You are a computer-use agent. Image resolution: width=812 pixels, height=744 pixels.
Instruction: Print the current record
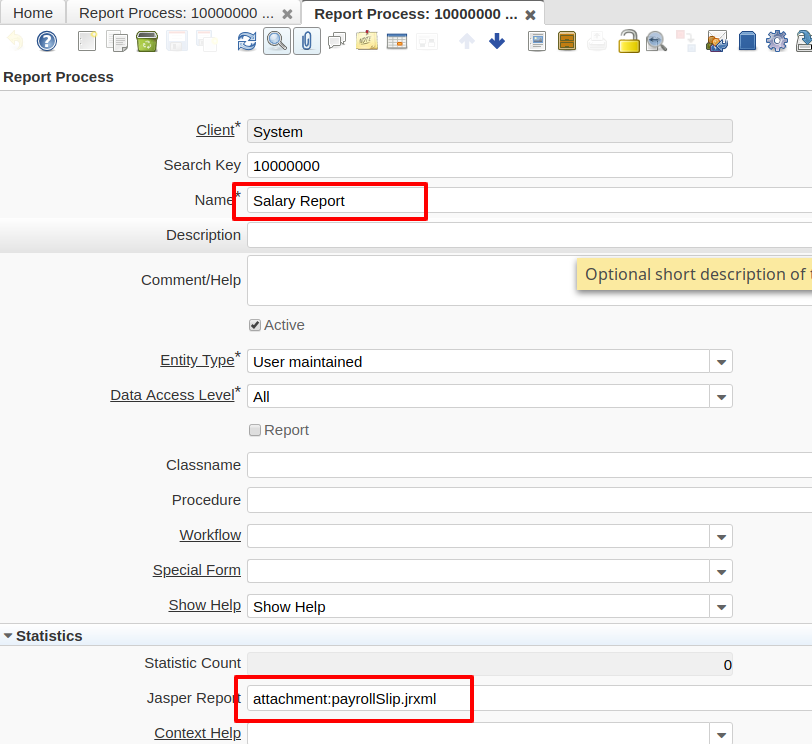[597, 42]
